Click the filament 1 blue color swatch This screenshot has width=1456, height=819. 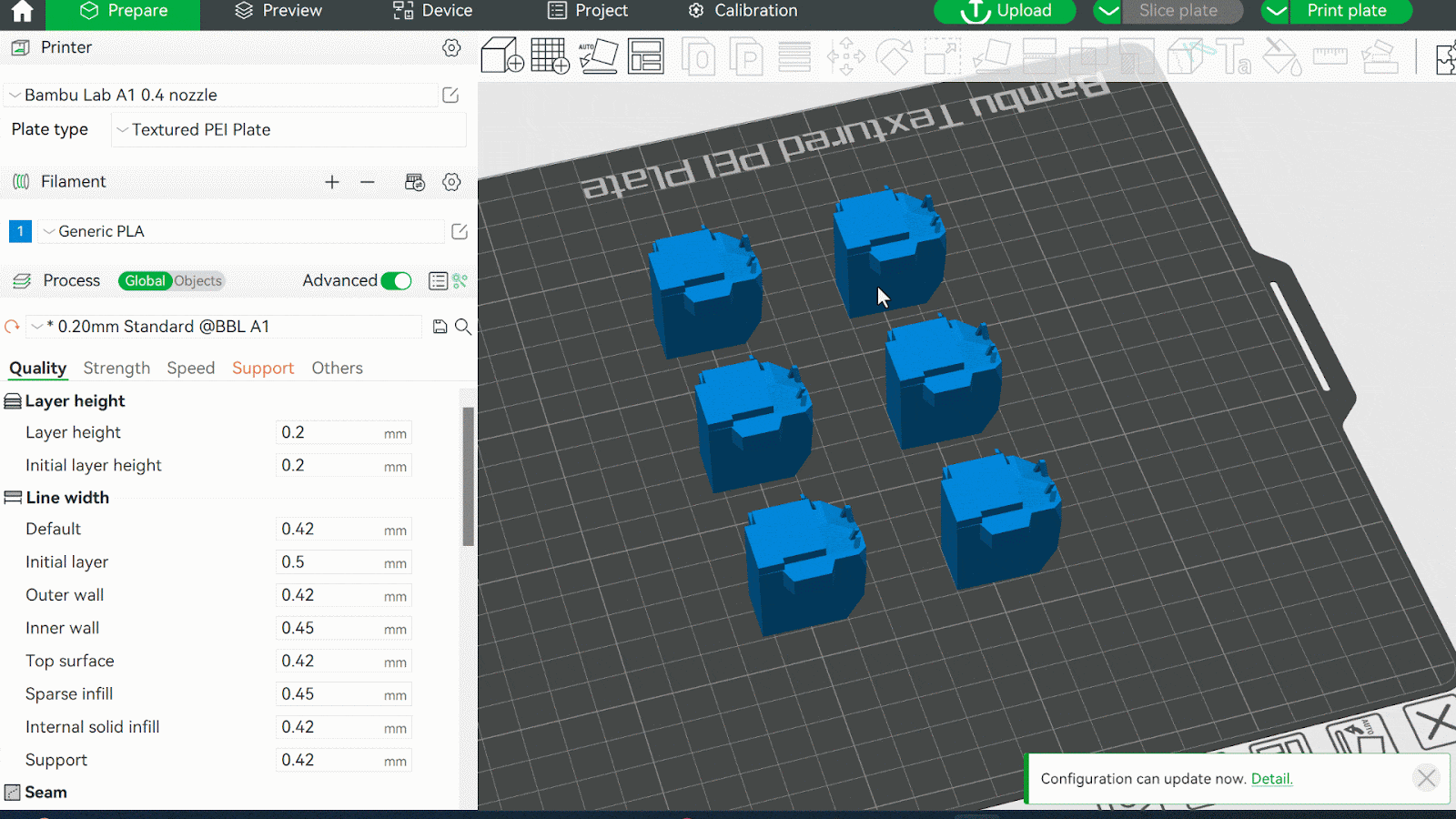[x=20, y=232]
